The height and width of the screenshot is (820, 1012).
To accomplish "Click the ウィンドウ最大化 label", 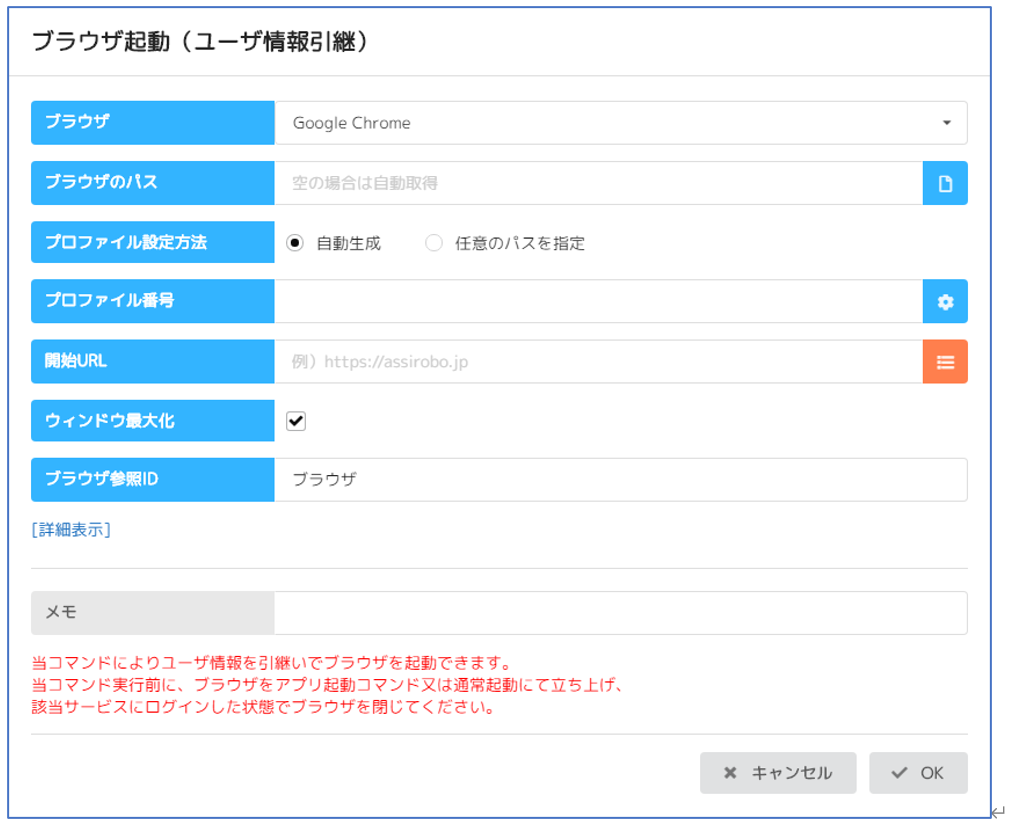I will tap(153, 421).
